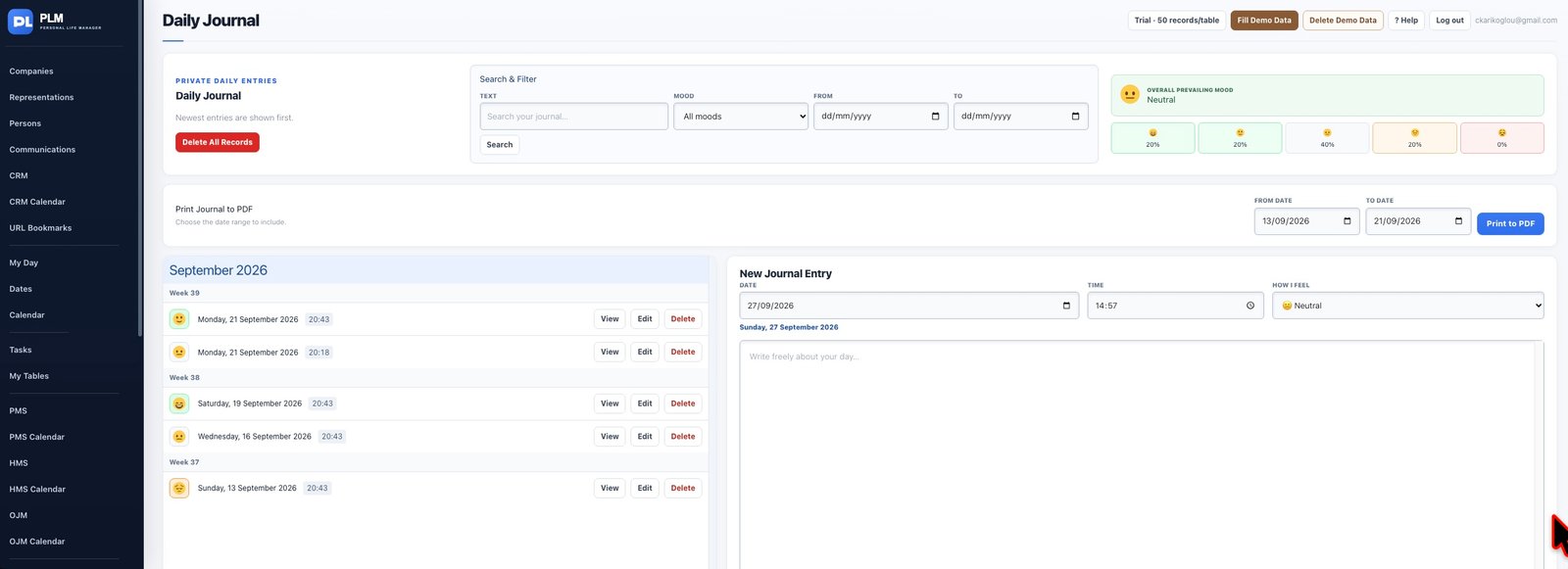
Task: Click the Week 38 group label
Action: click(x=184, y=377)
